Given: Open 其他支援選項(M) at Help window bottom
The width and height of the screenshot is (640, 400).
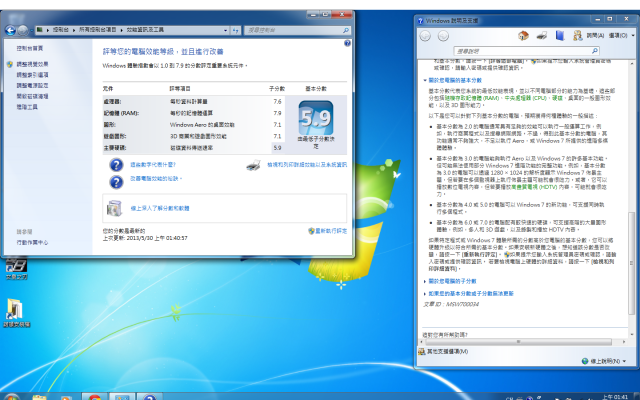Looking at the screenshot, I should pos(443,351).
